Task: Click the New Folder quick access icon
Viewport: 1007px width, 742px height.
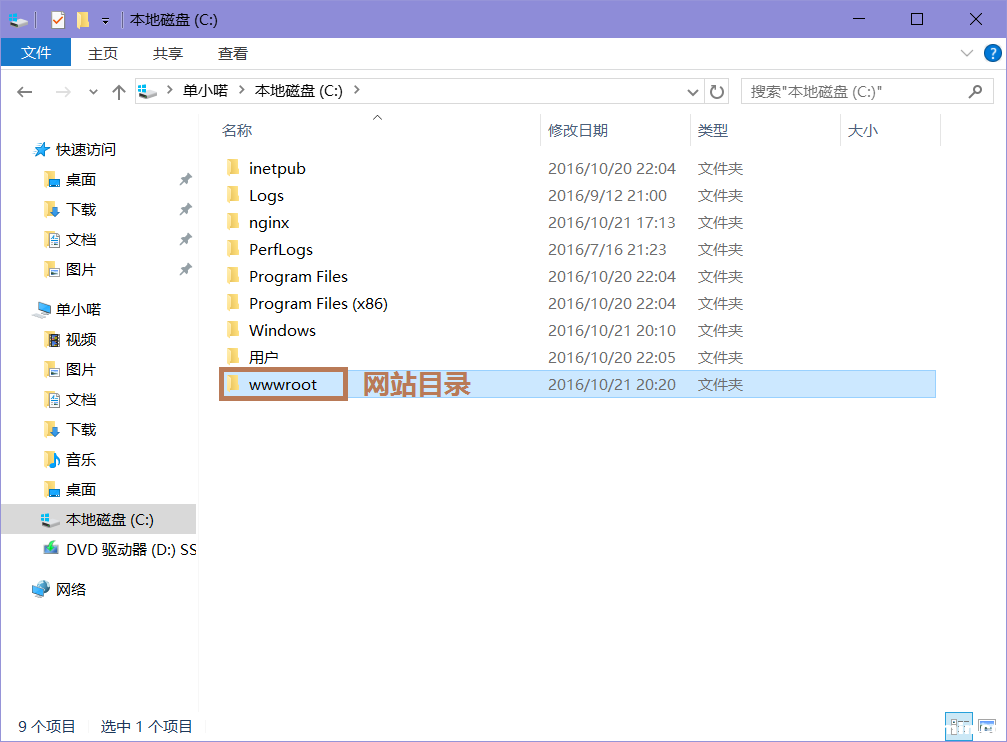Action: (x=83, y=20)
